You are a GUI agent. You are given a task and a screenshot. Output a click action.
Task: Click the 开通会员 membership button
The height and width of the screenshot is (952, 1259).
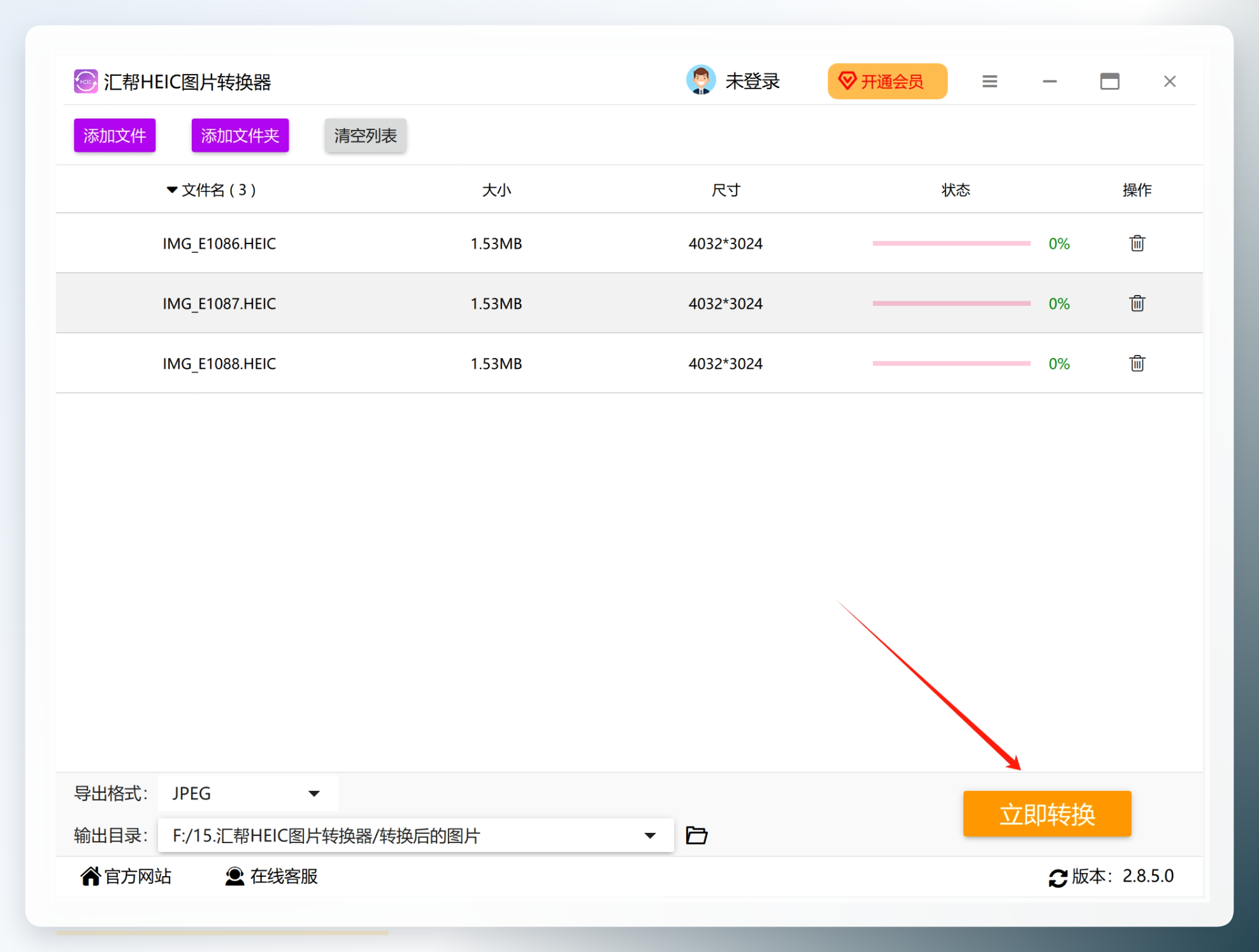coord(888,81)
